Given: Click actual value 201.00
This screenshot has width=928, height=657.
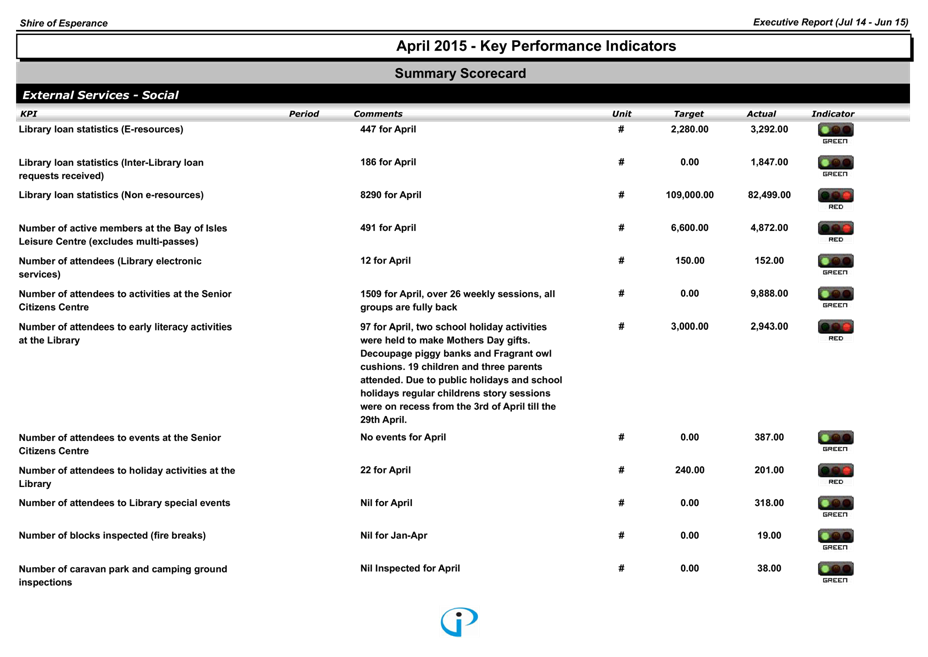Looking at the screenshot, I should point(769,470).
